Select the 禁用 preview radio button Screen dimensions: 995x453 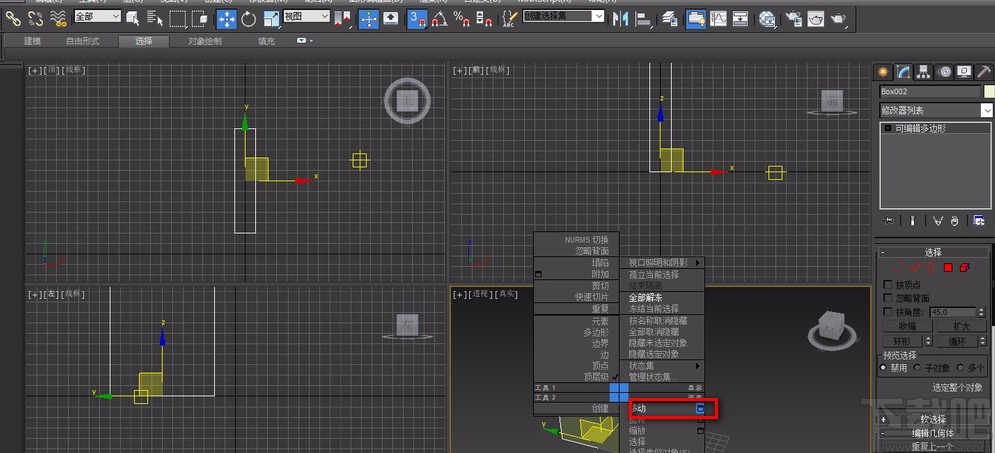coord(883,367)
